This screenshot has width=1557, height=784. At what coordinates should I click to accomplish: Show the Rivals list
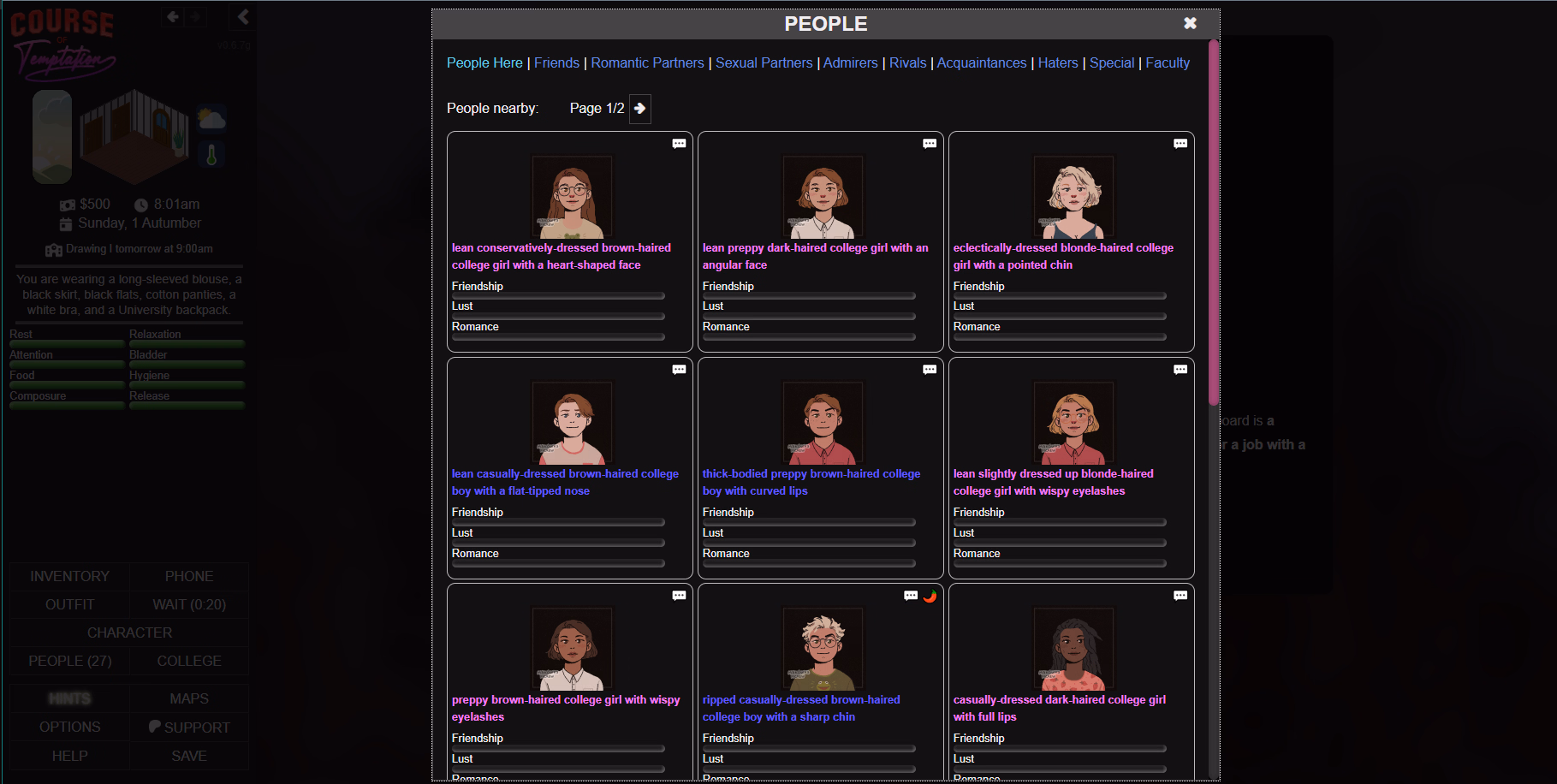click(x=907, y=63)
